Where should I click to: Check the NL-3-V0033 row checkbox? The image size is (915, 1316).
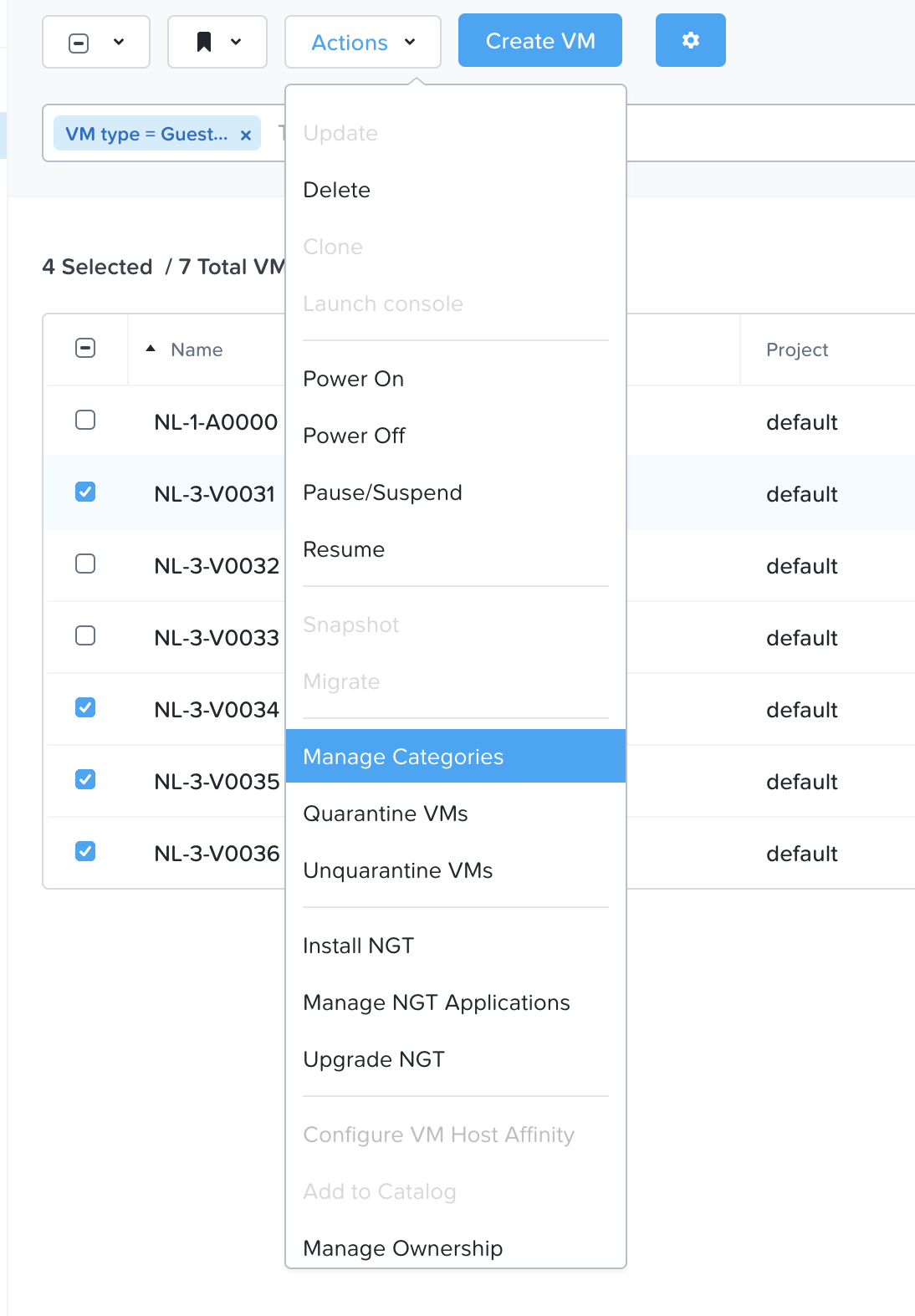(85, 635)
